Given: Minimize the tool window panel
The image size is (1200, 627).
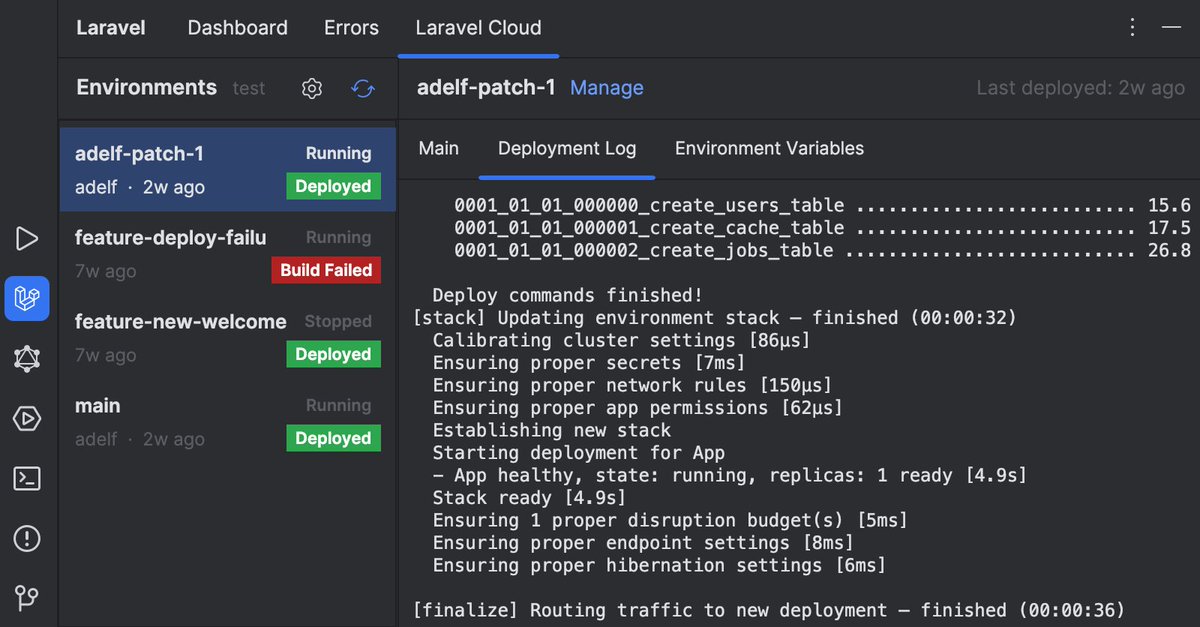Looking at the screenshot, I should point(1172,28).
